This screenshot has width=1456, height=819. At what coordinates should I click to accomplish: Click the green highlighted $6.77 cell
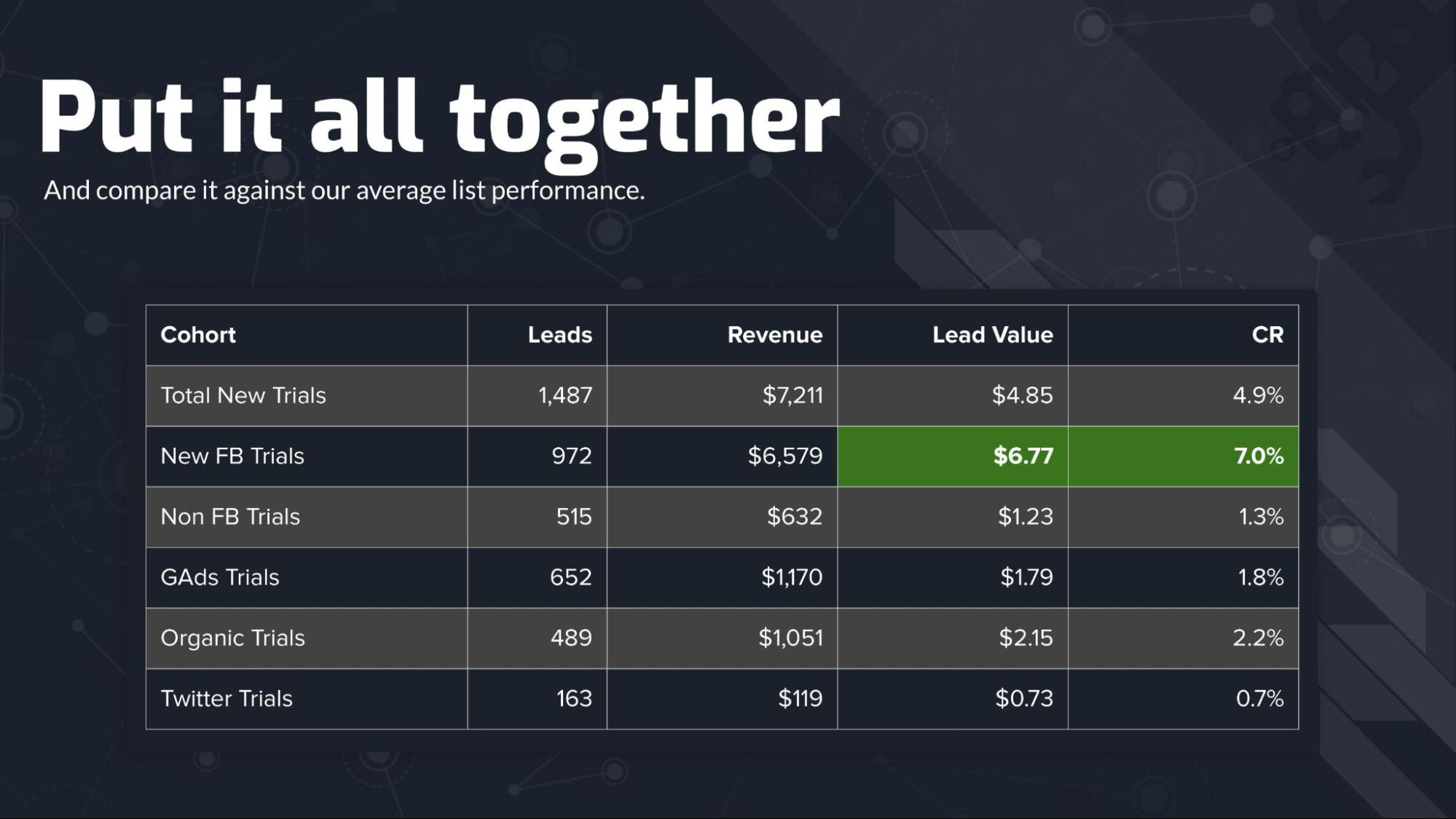pyautogui.click(x=1023, y=456)
